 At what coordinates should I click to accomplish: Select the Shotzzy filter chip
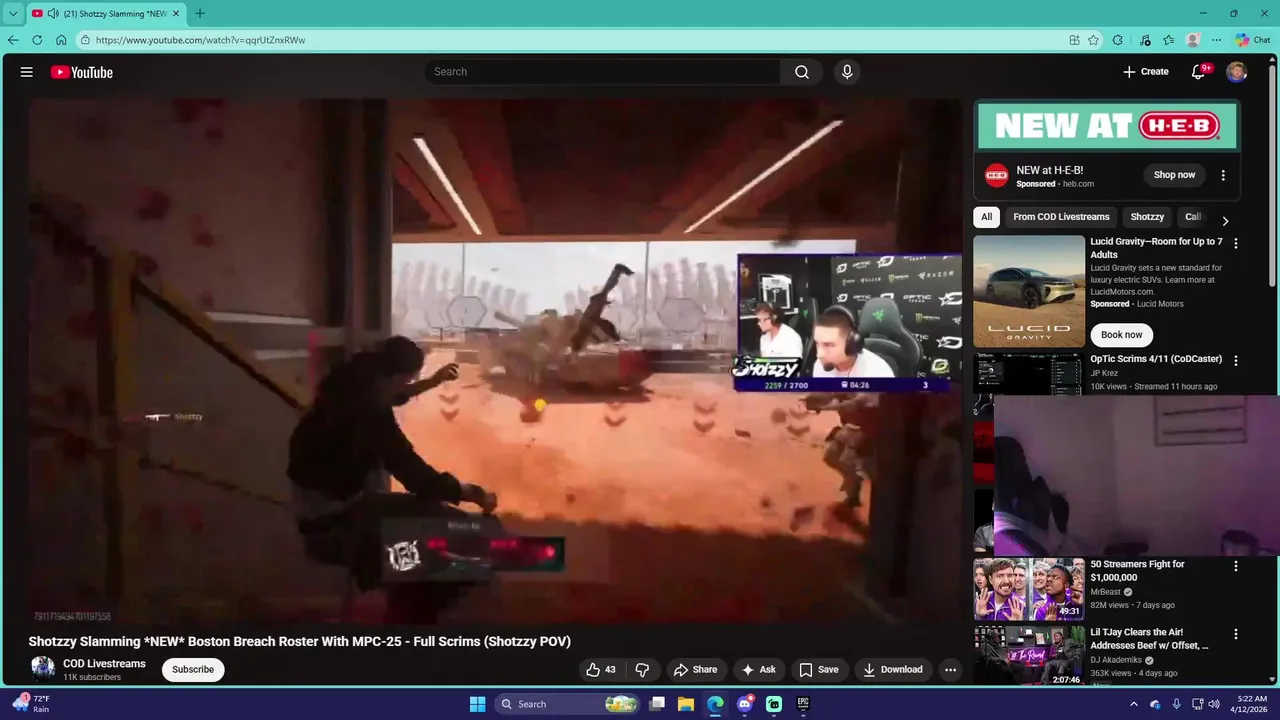click(1147, 217)
